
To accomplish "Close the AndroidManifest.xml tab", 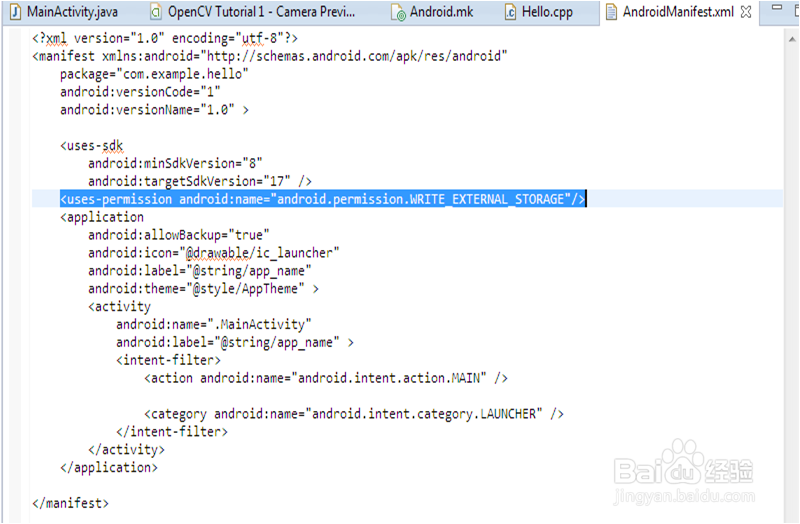I will [746, 12].
